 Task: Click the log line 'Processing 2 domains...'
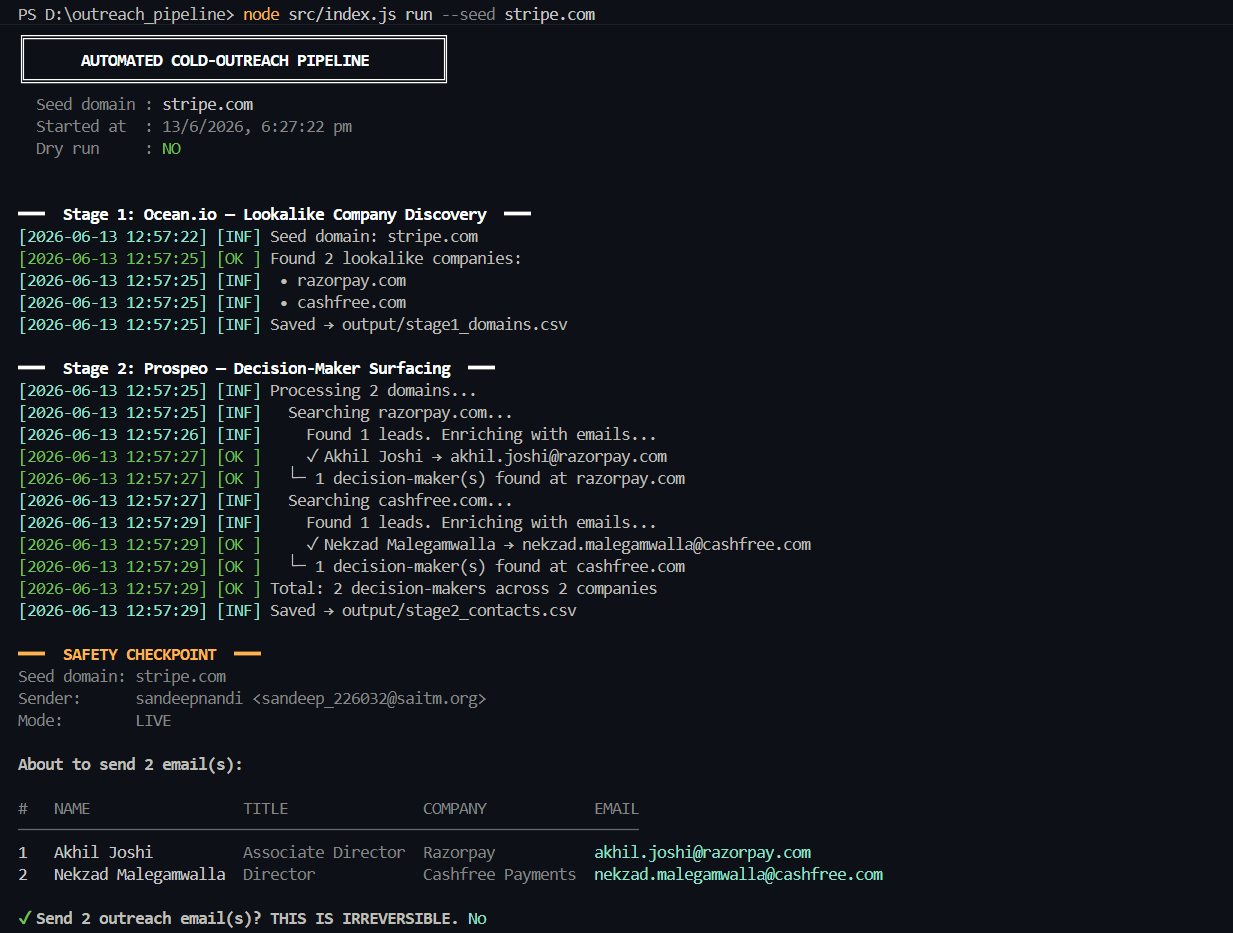point(373,390)
